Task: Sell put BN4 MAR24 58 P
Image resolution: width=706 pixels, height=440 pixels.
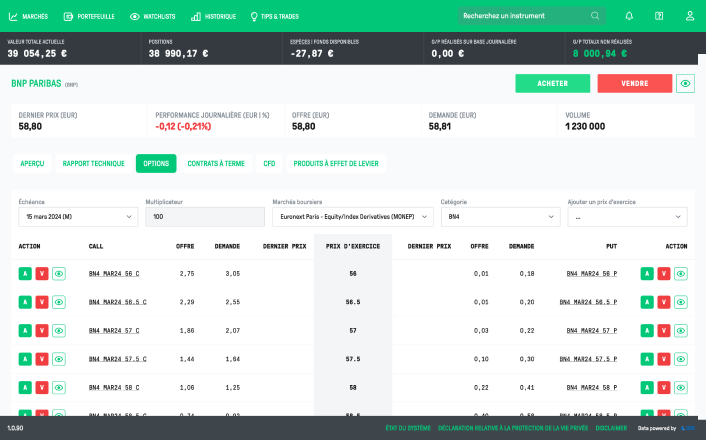Action: coord(664,387)
